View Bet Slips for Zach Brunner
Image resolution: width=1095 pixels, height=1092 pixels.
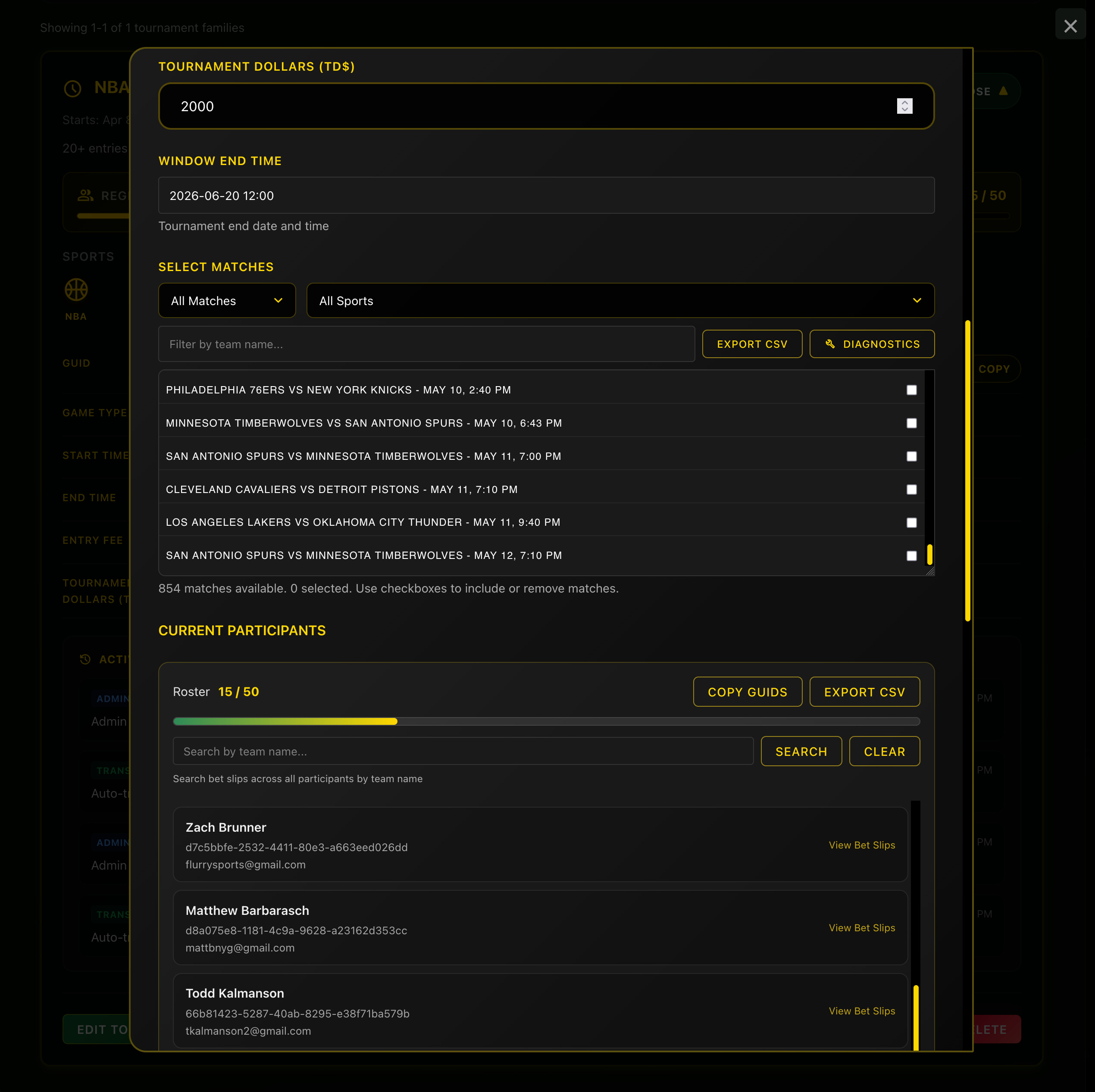tap(861, 845)
